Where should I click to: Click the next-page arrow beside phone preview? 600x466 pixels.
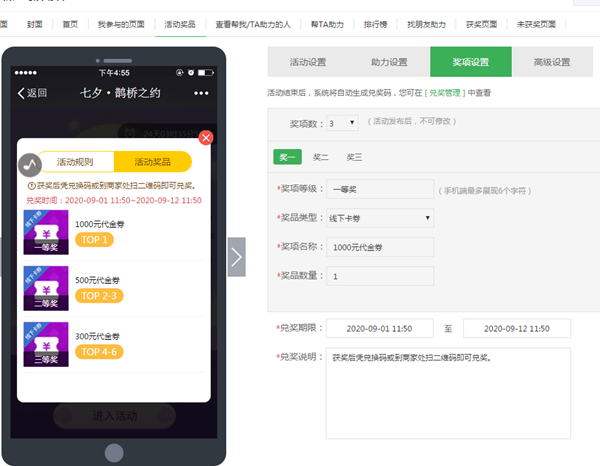click(x=236, y=257)
